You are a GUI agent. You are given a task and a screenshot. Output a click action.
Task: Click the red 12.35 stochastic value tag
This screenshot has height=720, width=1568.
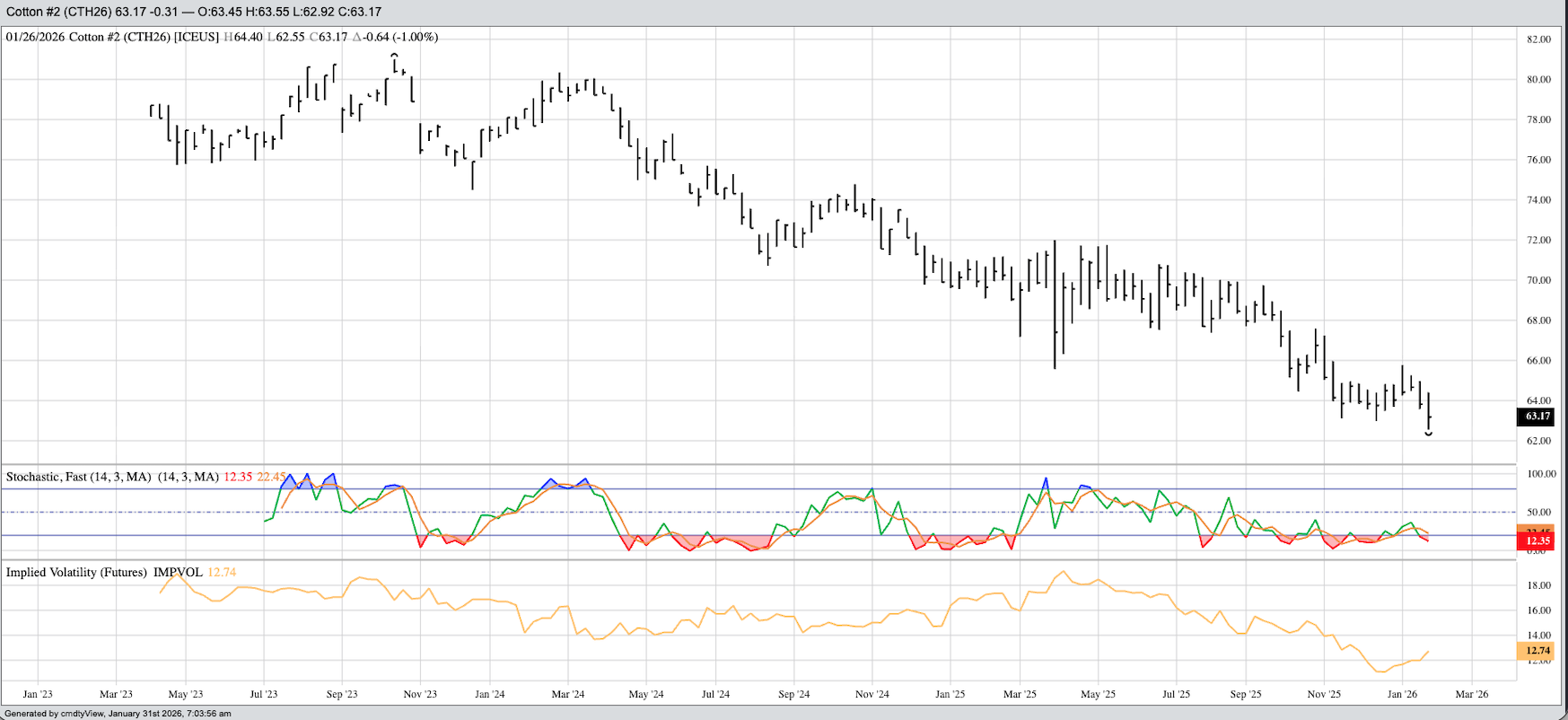1536,540
